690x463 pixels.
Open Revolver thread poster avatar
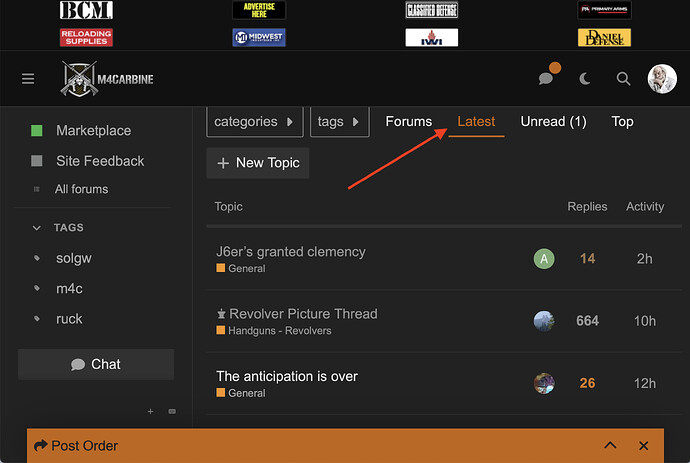point(544,321)
